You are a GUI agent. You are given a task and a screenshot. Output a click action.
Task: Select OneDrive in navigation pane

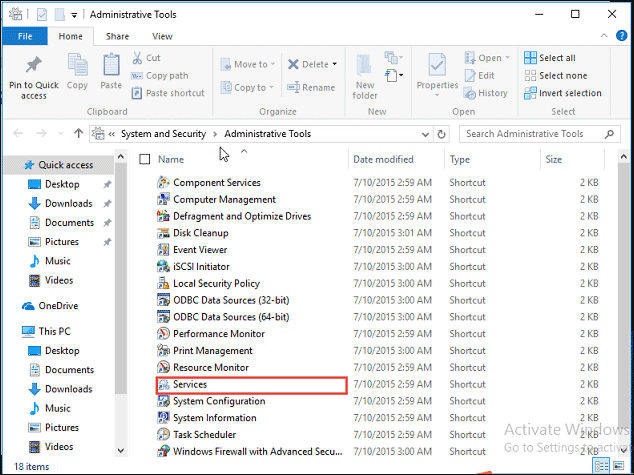58,306
